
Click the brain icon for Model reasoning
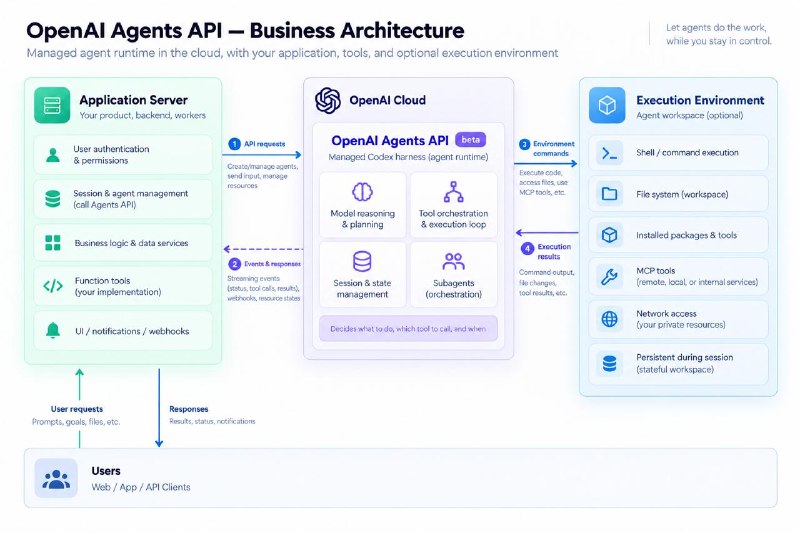coord(362,192)
